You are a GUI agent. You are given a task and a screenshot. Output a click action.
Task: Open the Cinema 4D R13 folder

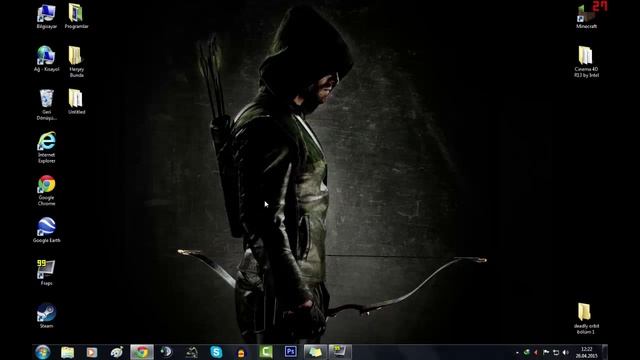(587, 61)
